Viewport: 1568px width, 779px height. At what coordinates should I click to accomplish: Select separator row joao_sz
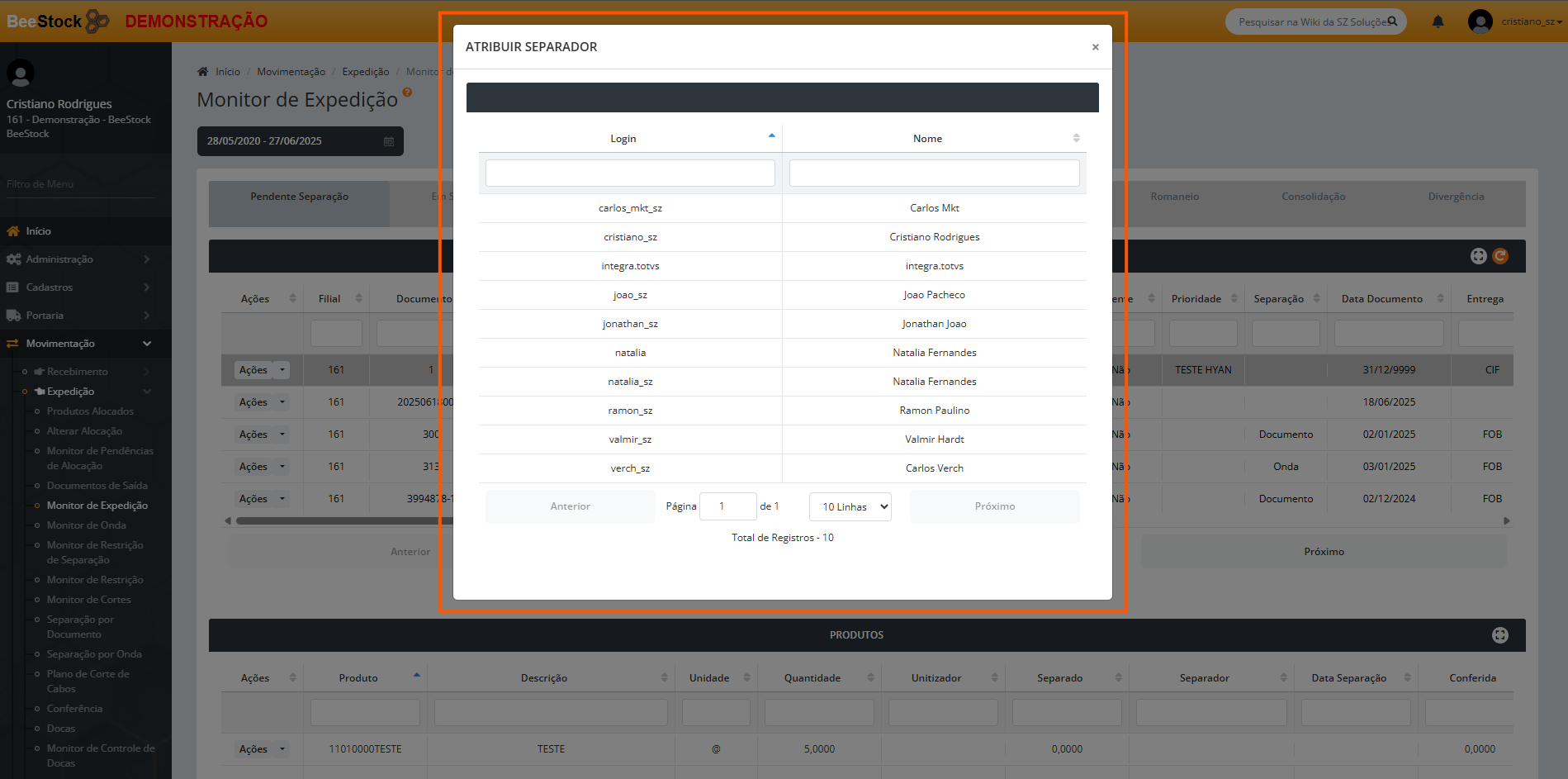tap(630, 295)
